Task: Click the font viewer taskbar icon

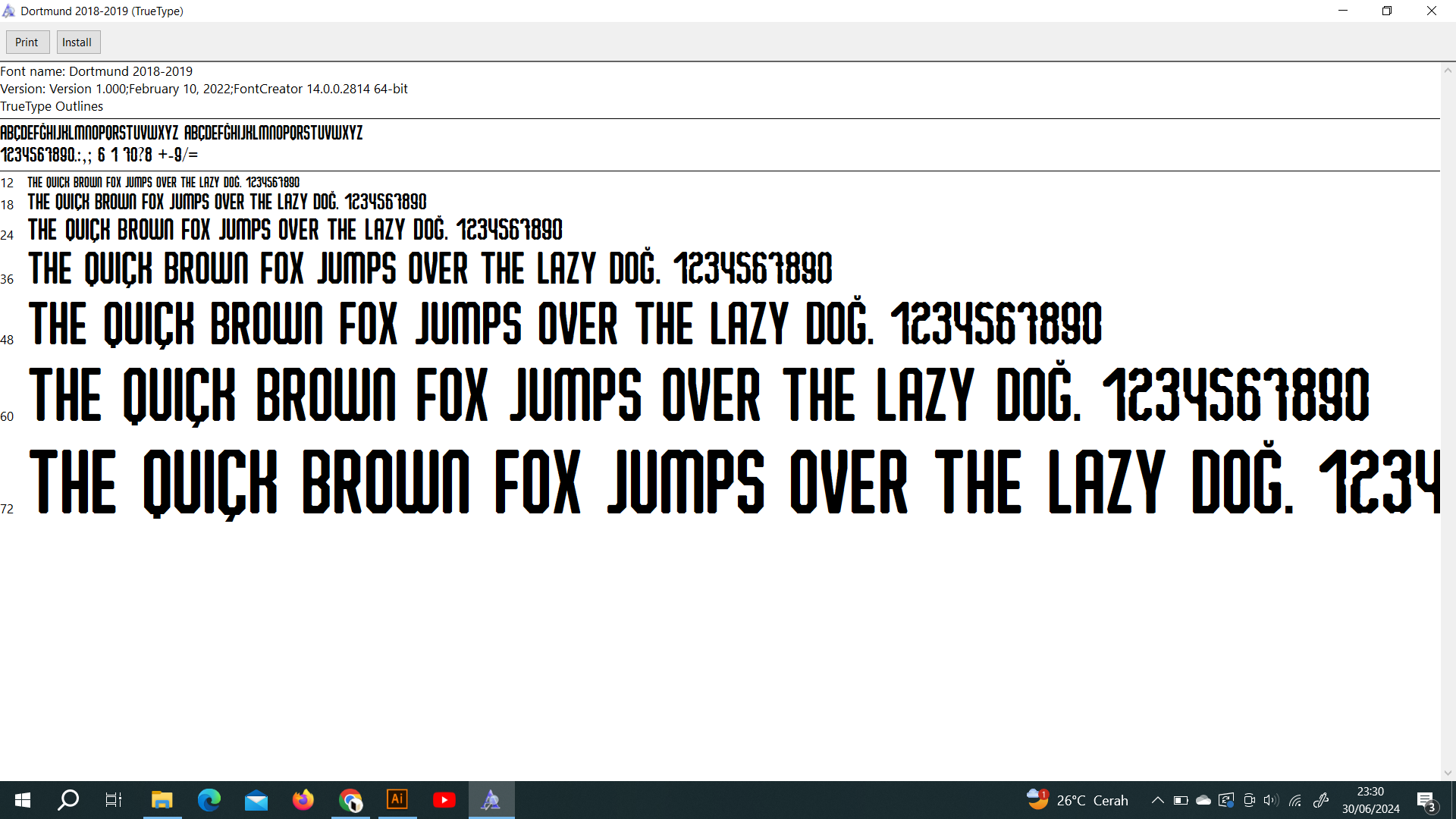Action: (491, 800)
